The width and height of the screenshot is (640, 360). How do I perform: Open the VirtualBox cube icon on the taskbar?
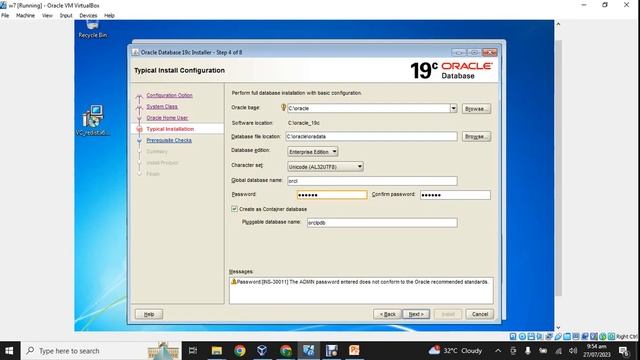tap(262, 351)
